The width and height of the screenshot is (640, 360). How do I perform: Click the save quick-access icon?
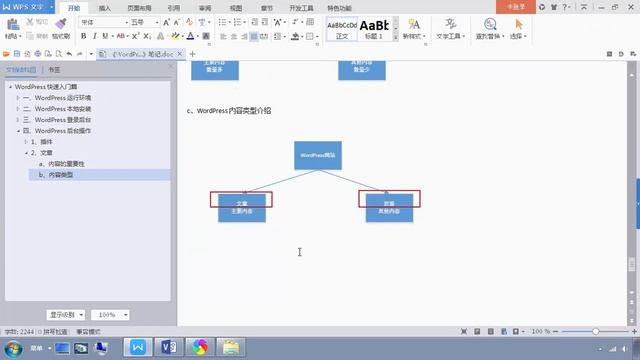coord(17,54)
